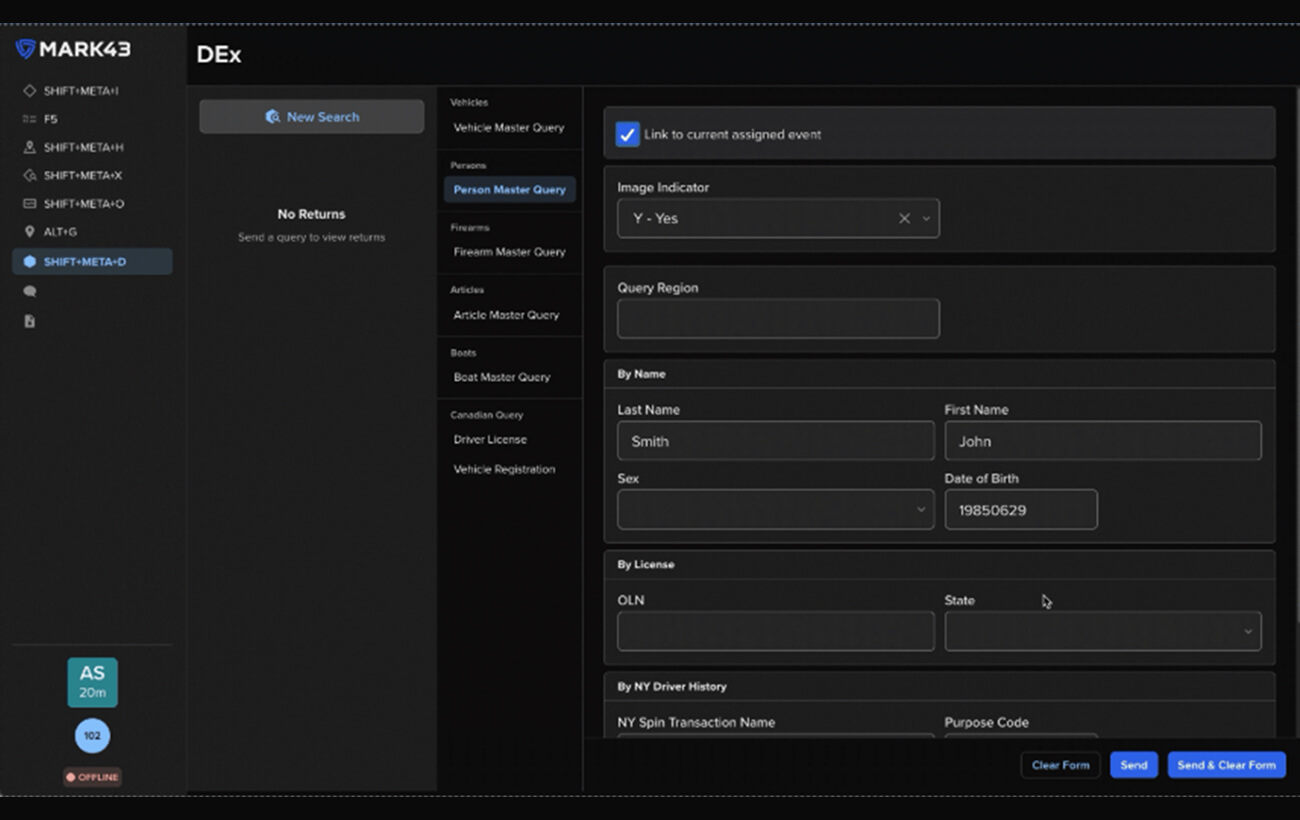
Task: Click the map pin icon labeled ALT+G
Action: (29, 232)
